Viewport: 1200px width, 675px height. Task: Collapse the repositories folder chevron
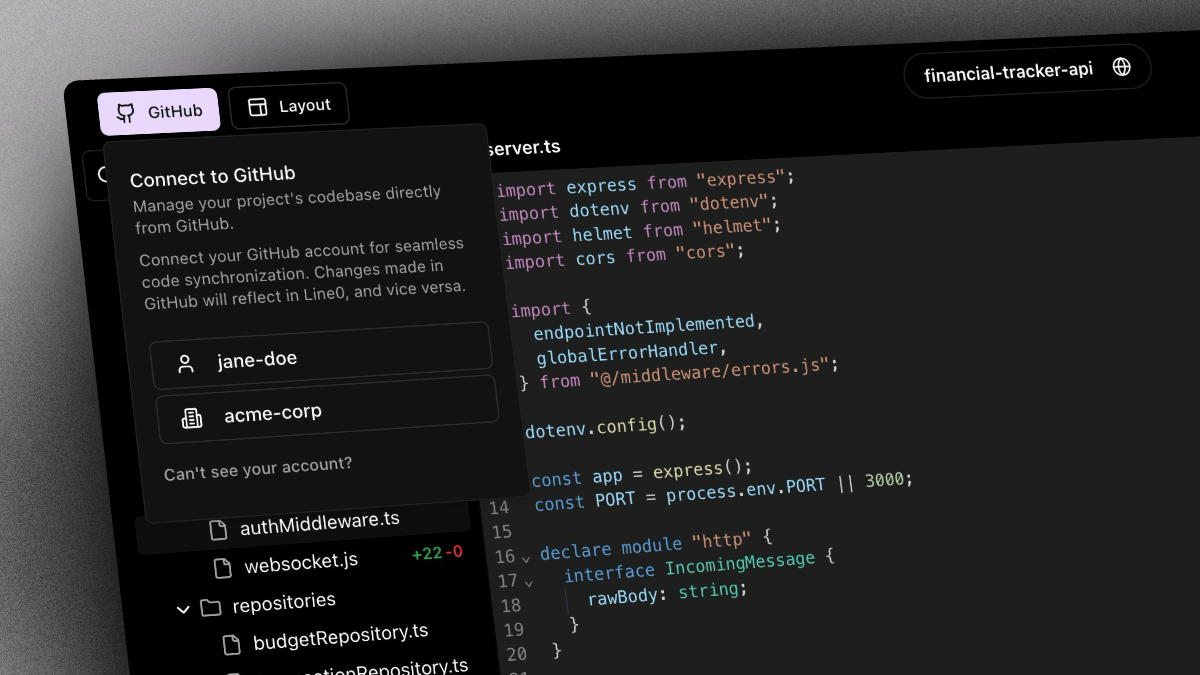pyautogui.click(x=183, y=608)
